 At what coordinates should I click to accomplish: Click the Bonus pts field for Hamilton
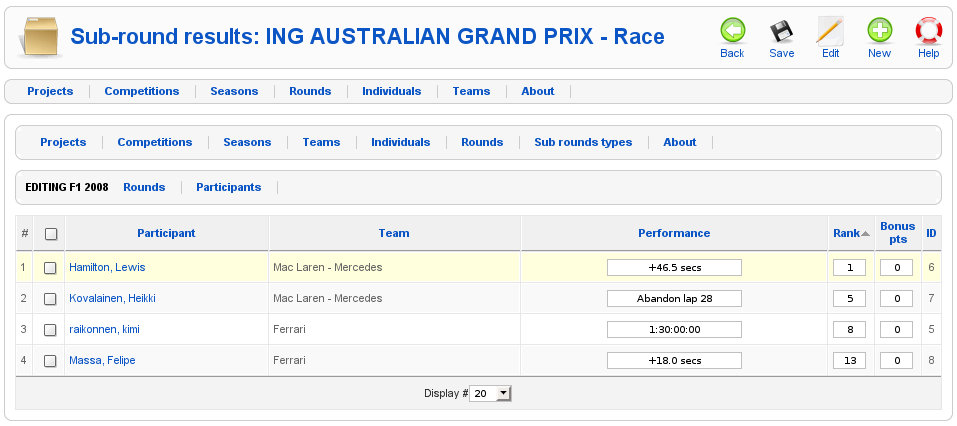pyautogui.click(x=896, y=267)
